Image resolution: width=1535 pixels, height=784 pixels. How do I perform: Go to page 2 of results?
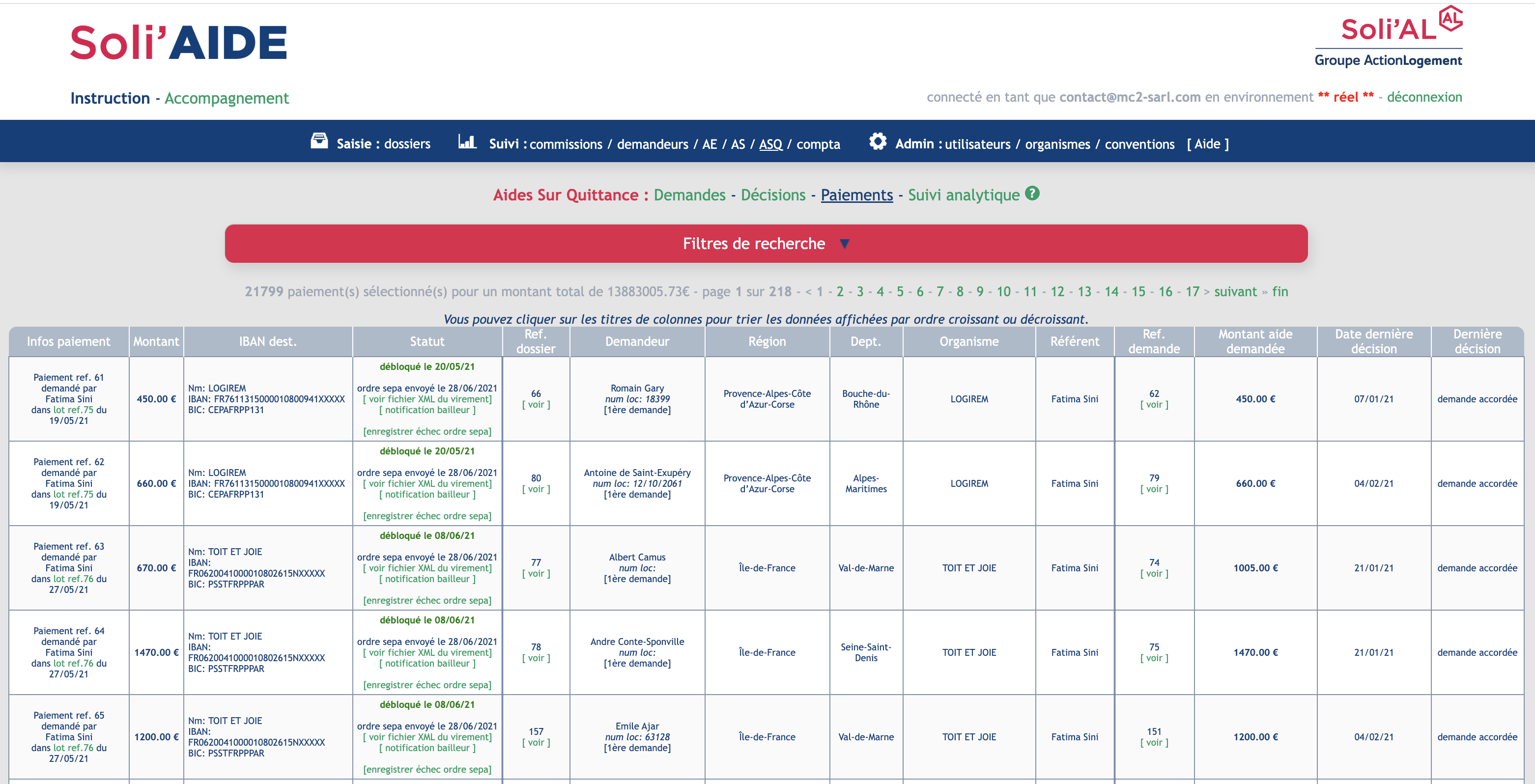tap(840, 291)
